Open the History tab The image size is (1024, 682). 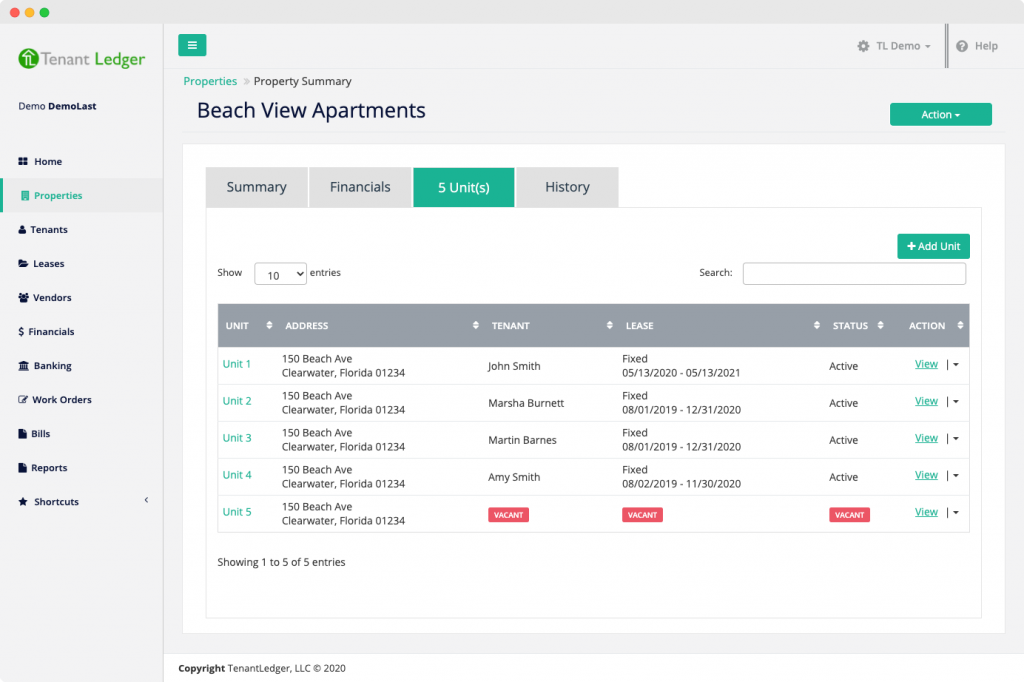(567, 187)
